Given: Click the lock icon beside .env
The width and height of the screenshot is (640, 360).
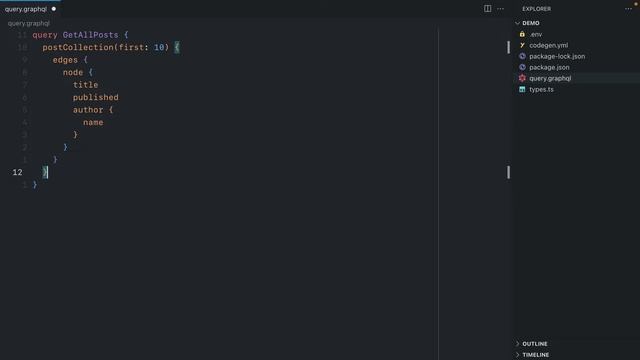Looking at the screenshot, I should (x=522, y=34).
